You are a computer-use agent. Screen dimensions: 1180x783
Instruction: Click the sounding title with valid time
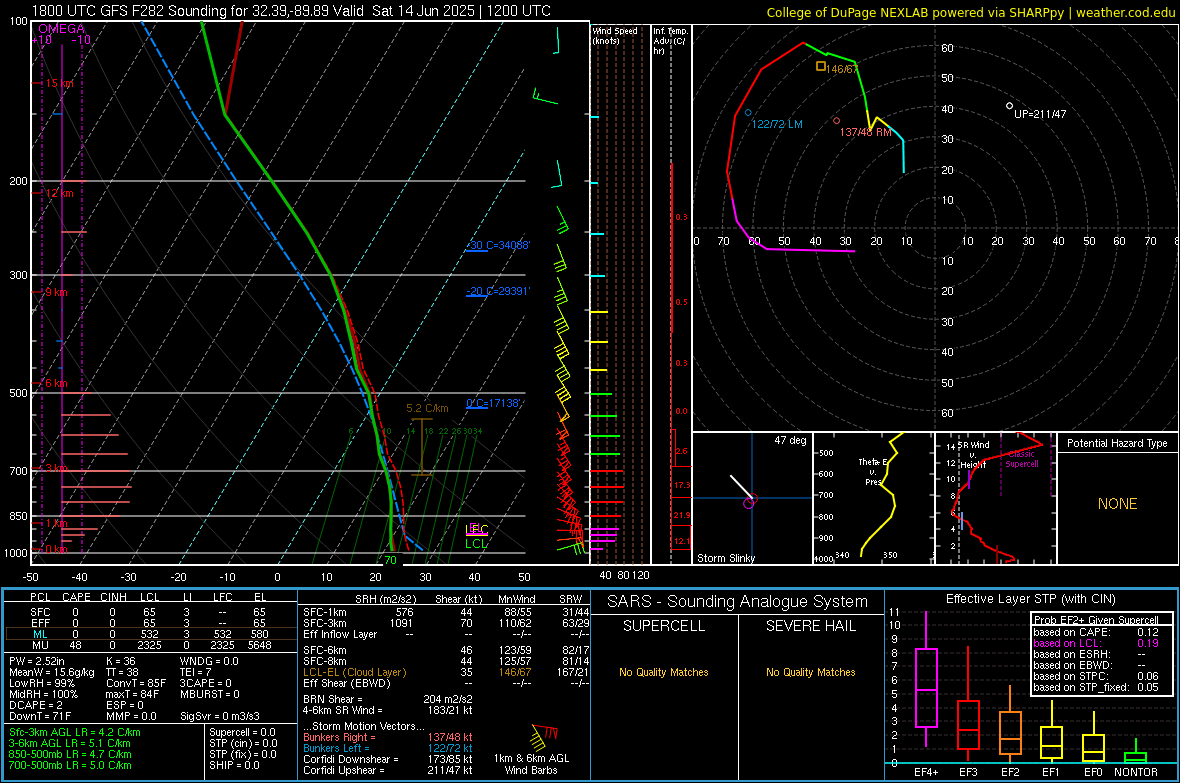coord(291,11)
